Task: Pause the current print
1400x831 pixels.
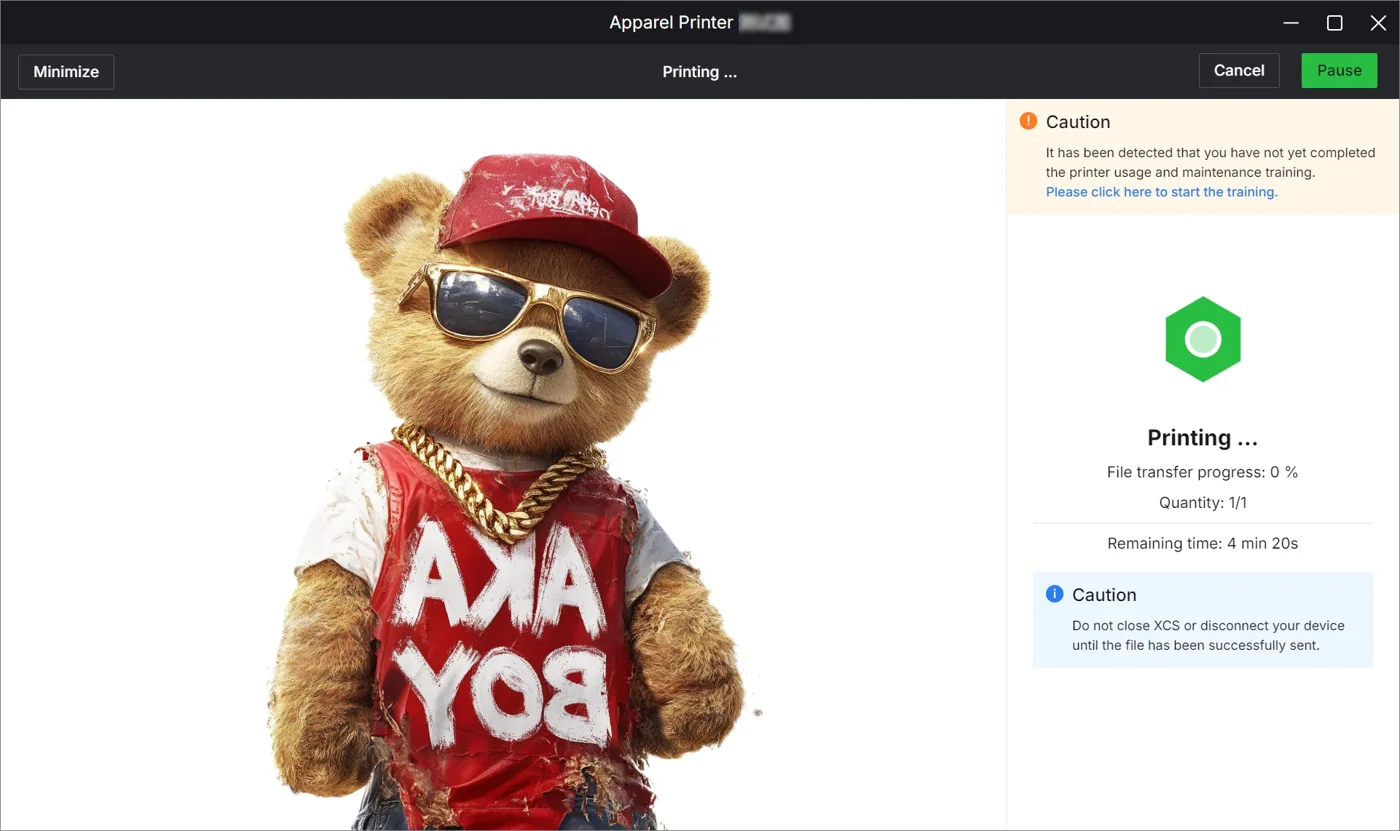Action: pyautogui.click(x=1339, y=71)
